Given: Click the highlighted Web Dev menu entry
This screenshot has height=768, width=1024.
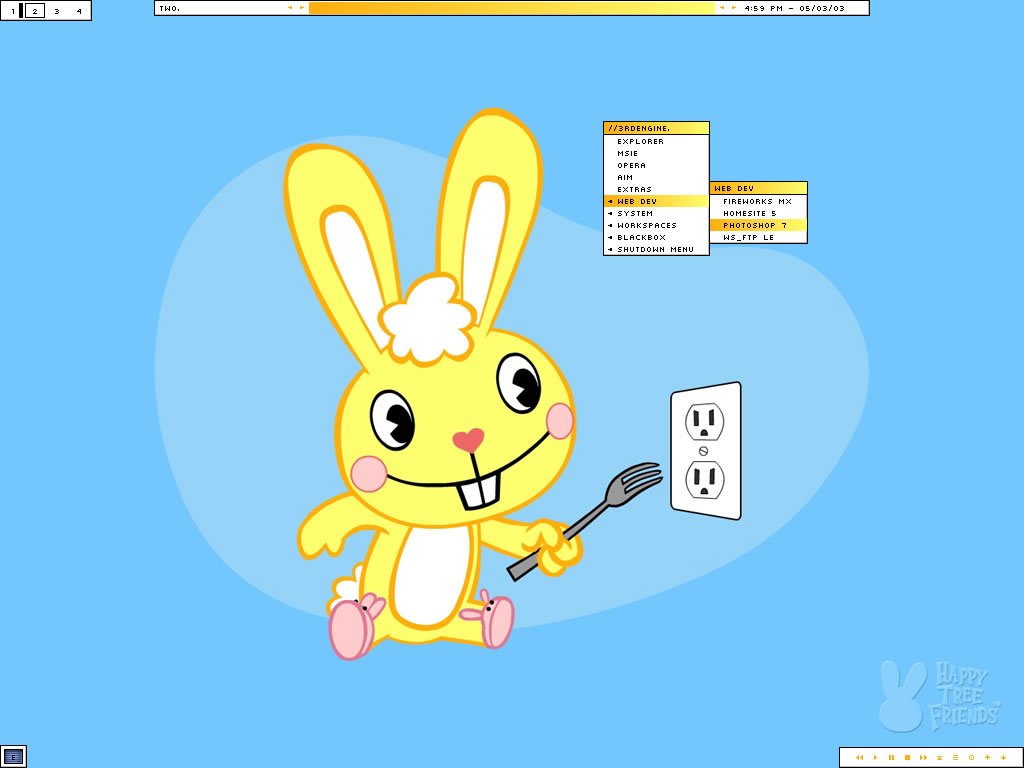Looking at the screenshot, I should [x=656, y=201].
